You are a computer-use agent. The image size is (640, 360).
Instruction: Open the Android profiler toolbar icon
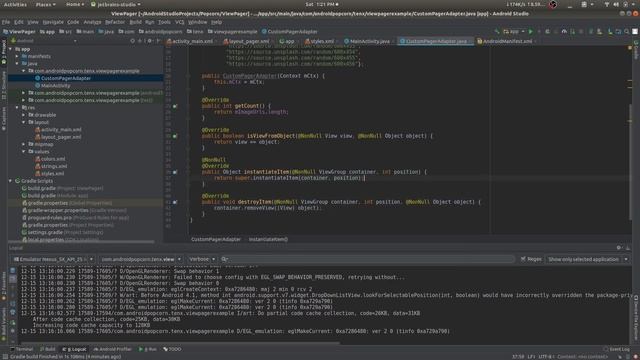564,31
